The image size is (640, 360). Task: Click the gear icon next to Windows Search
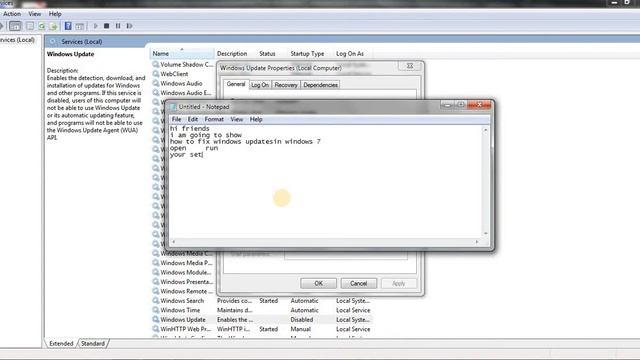click(x=156, y=300)
